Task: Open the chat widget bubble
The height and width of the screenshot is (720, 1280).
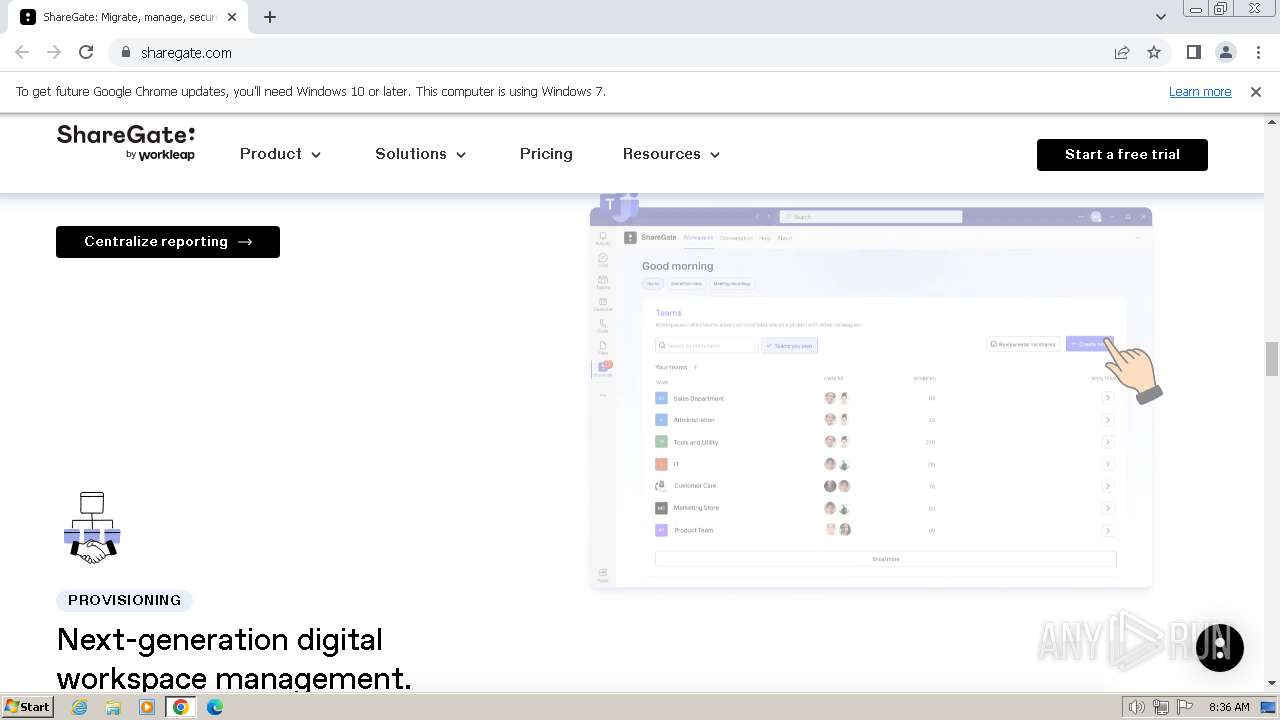Action: coord(1219,647)
